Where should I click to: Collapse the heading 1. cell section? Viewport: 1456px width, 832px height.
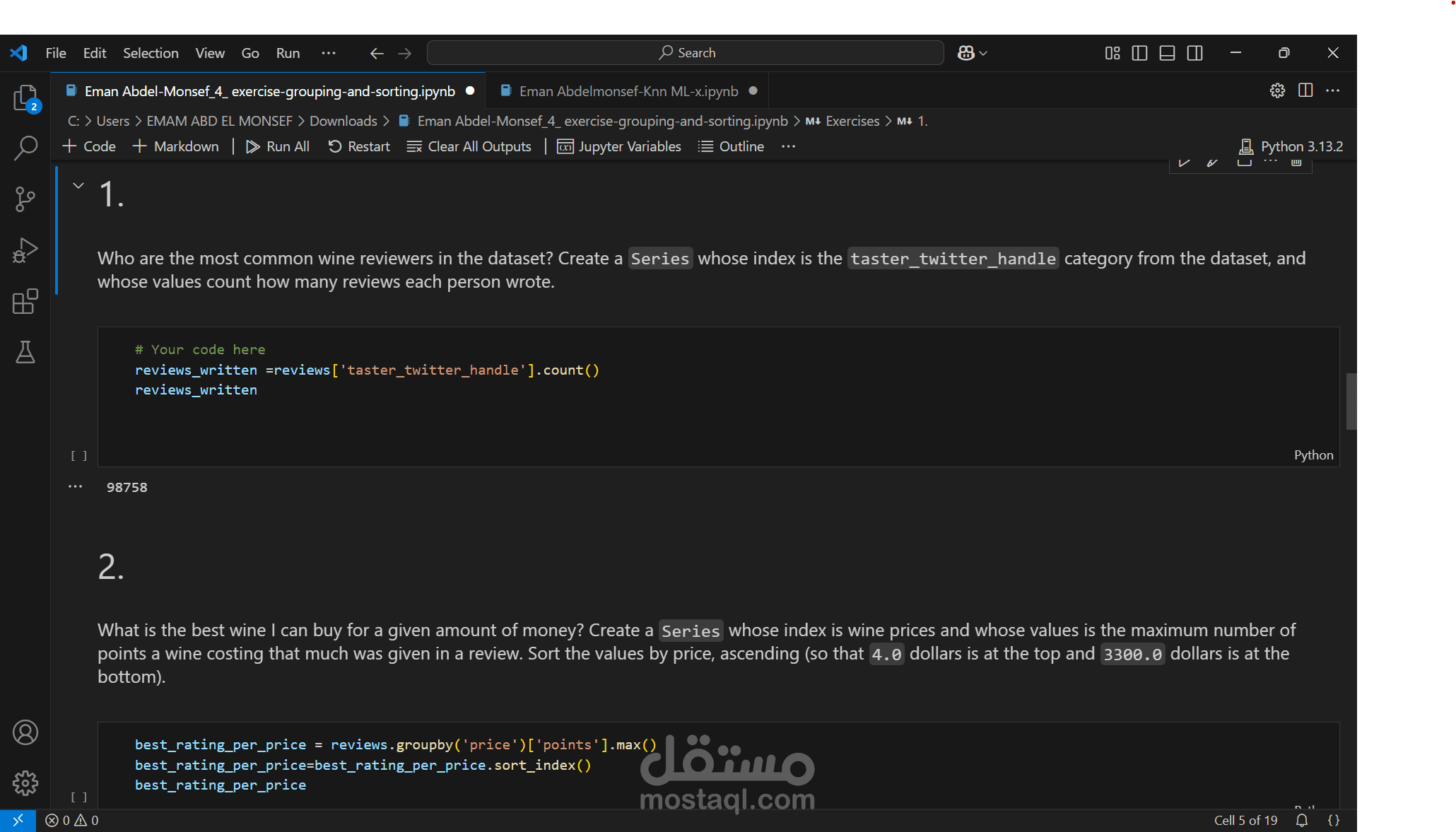pos(78,186)
